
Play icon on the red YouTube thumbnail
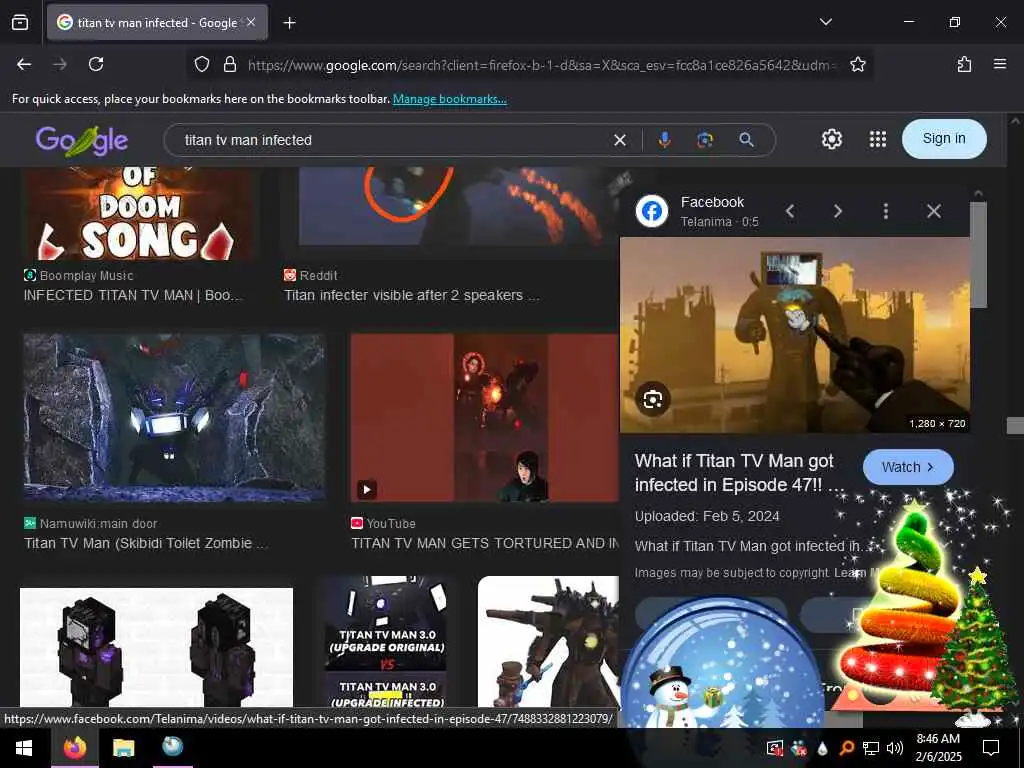pyautogui.click(x=367, y=489)
